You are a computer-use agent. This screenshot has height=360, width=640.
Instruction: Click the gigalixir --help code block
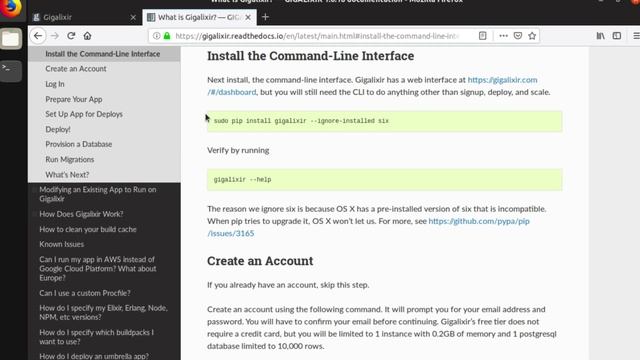point(384,180)
